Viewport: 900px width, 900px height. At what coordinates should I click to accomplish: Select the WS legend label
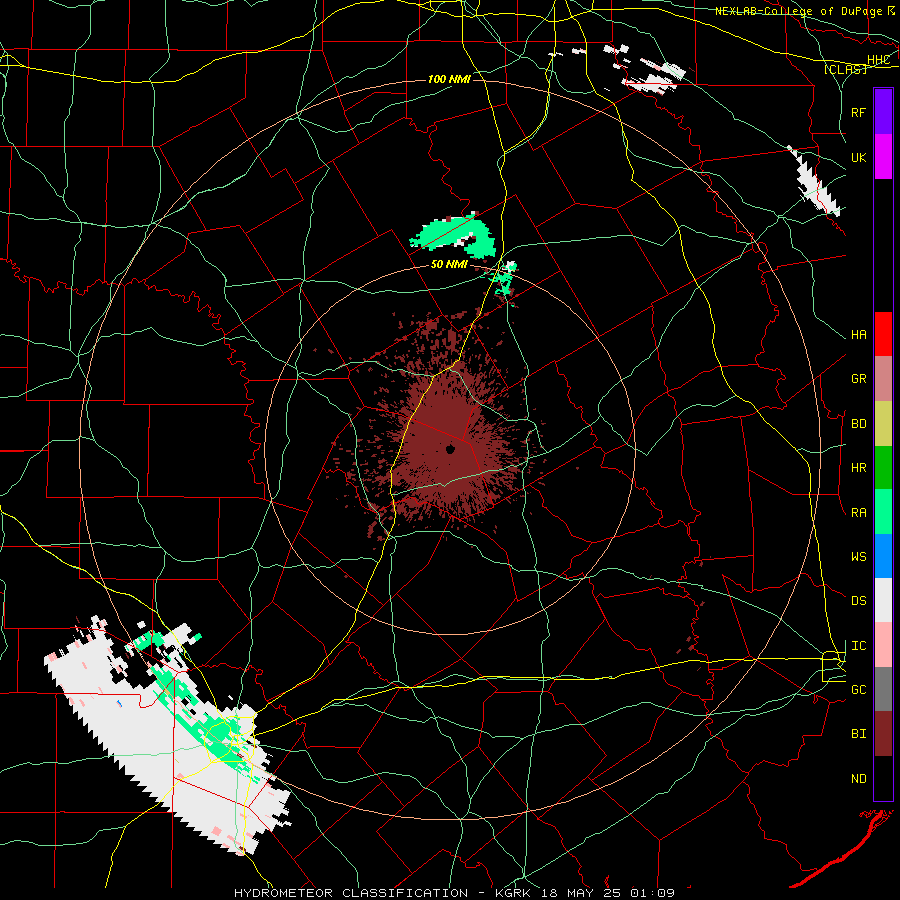click(x=859, y=557)
